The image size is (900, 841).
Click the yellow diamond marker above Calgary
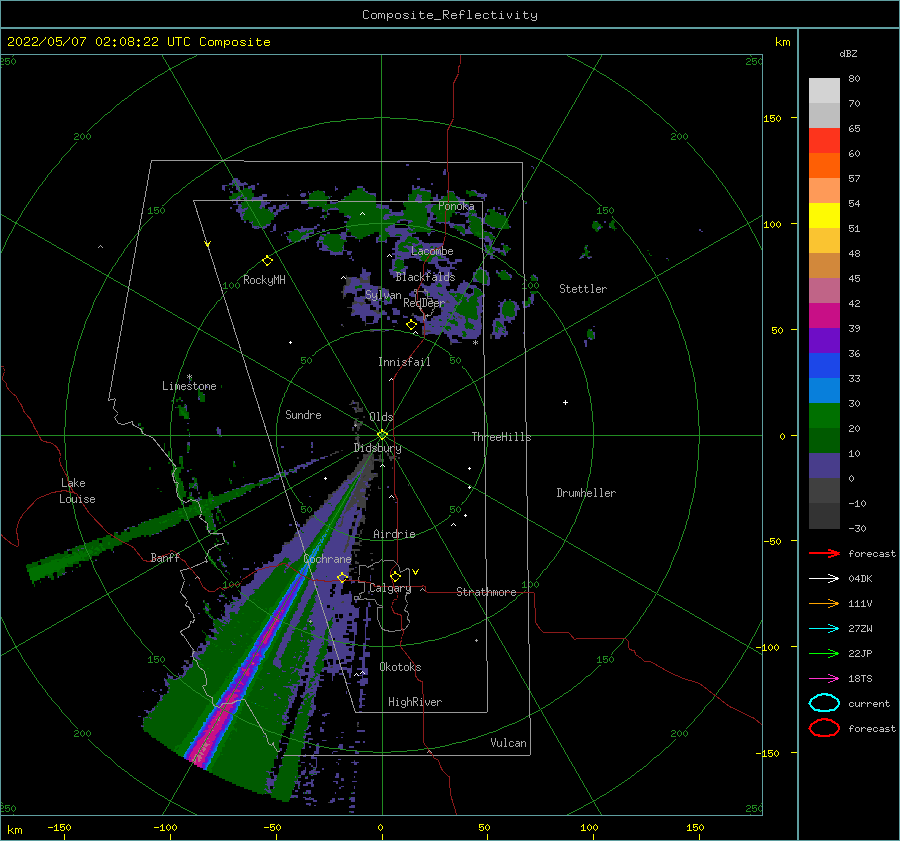click(x=395, y=576)
